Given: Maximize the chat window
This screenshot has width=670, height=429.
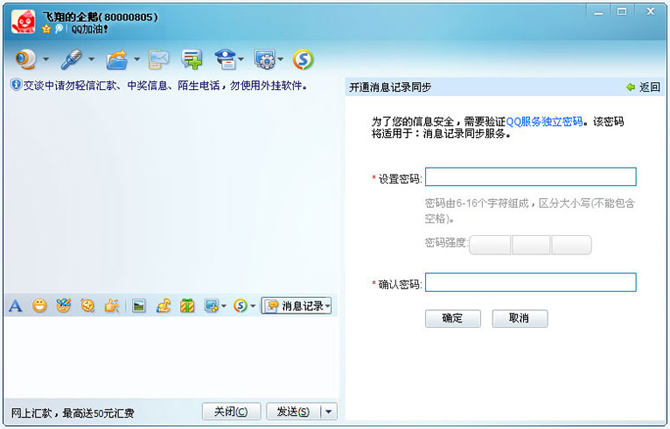Looking at the screenshot, I should coord(622,12).
